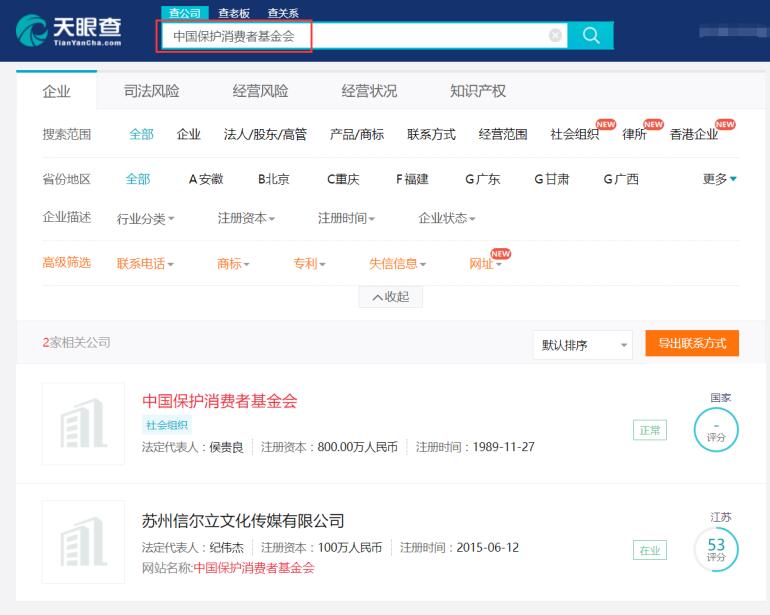This screenshot has width=770, height=615.
Task: Open the 行业分类 dropdown
Action: pos(145,218)
